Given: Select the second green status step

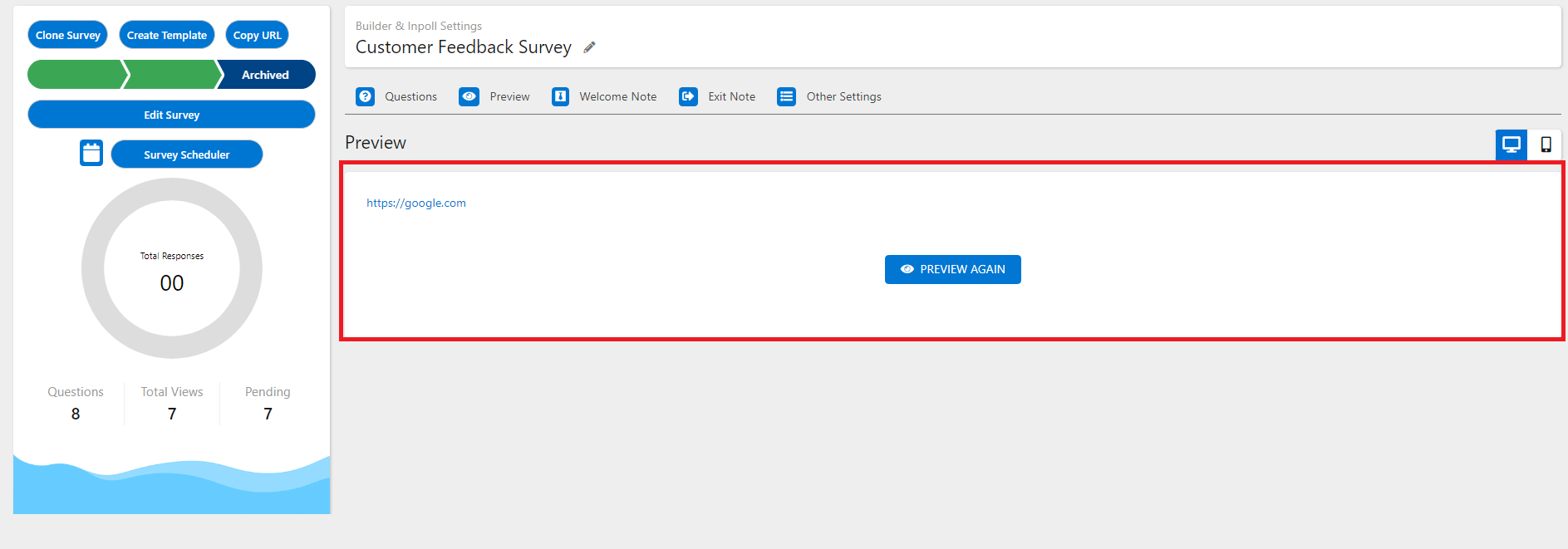Looking at the screenshot, I should pos(172,75).
